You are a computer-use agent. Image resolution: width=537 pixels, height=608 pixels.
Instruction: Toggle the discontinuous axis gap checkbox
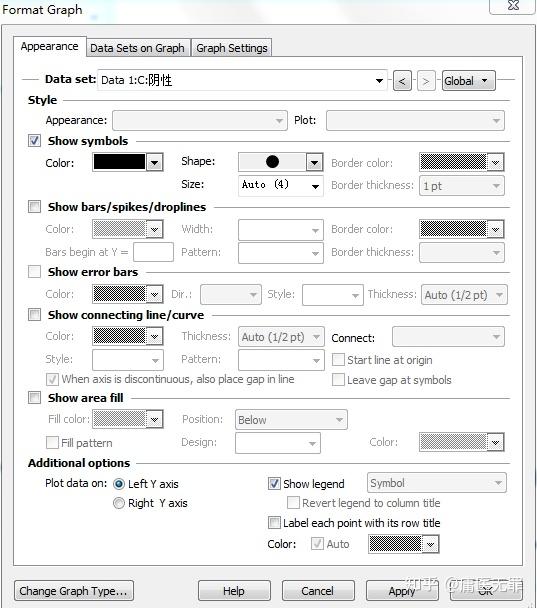pos(52,379)
